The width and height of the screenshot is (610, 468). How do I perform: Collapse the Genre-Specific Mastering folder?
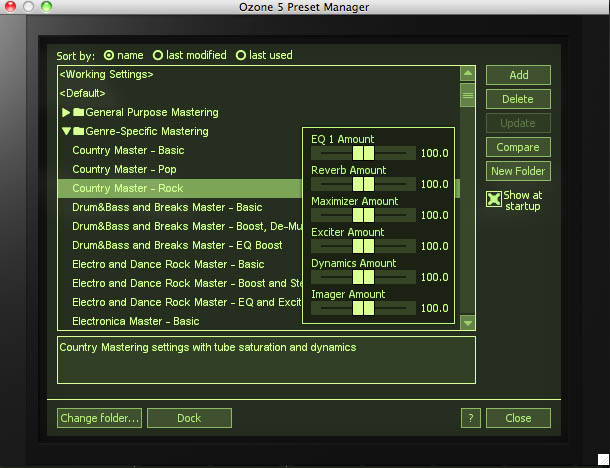click(x=66, y=131)
